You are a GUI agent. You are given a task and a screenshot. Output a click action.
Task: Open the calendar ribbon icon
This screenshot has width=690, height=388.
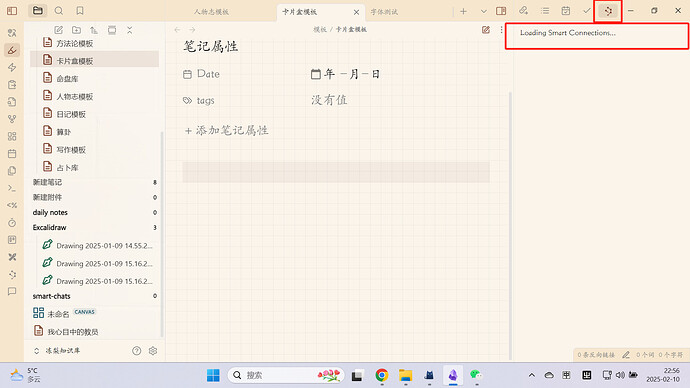point(12,154)
